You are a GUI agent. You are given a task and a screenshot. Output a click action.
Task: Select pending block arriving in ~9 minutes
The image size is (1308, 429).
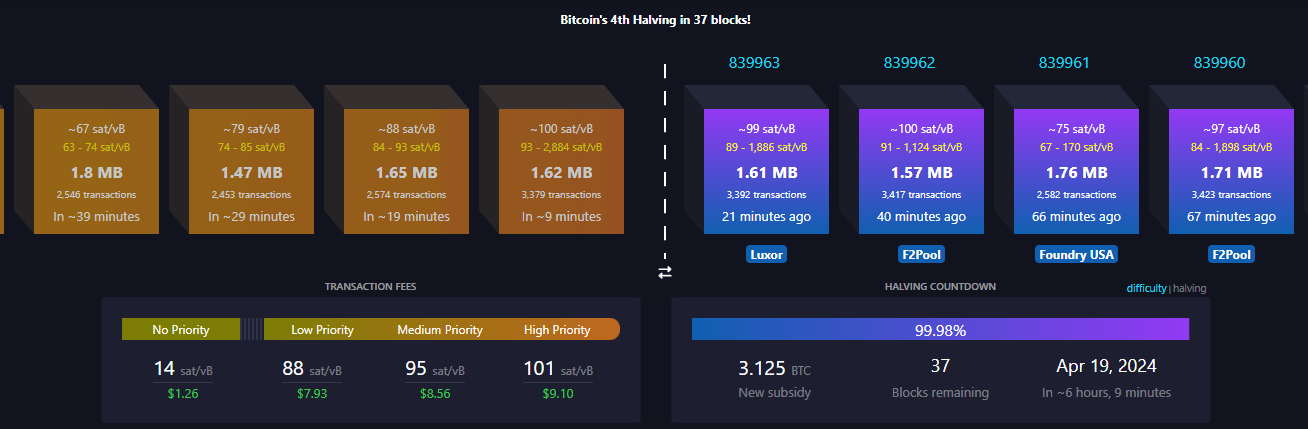552,172
